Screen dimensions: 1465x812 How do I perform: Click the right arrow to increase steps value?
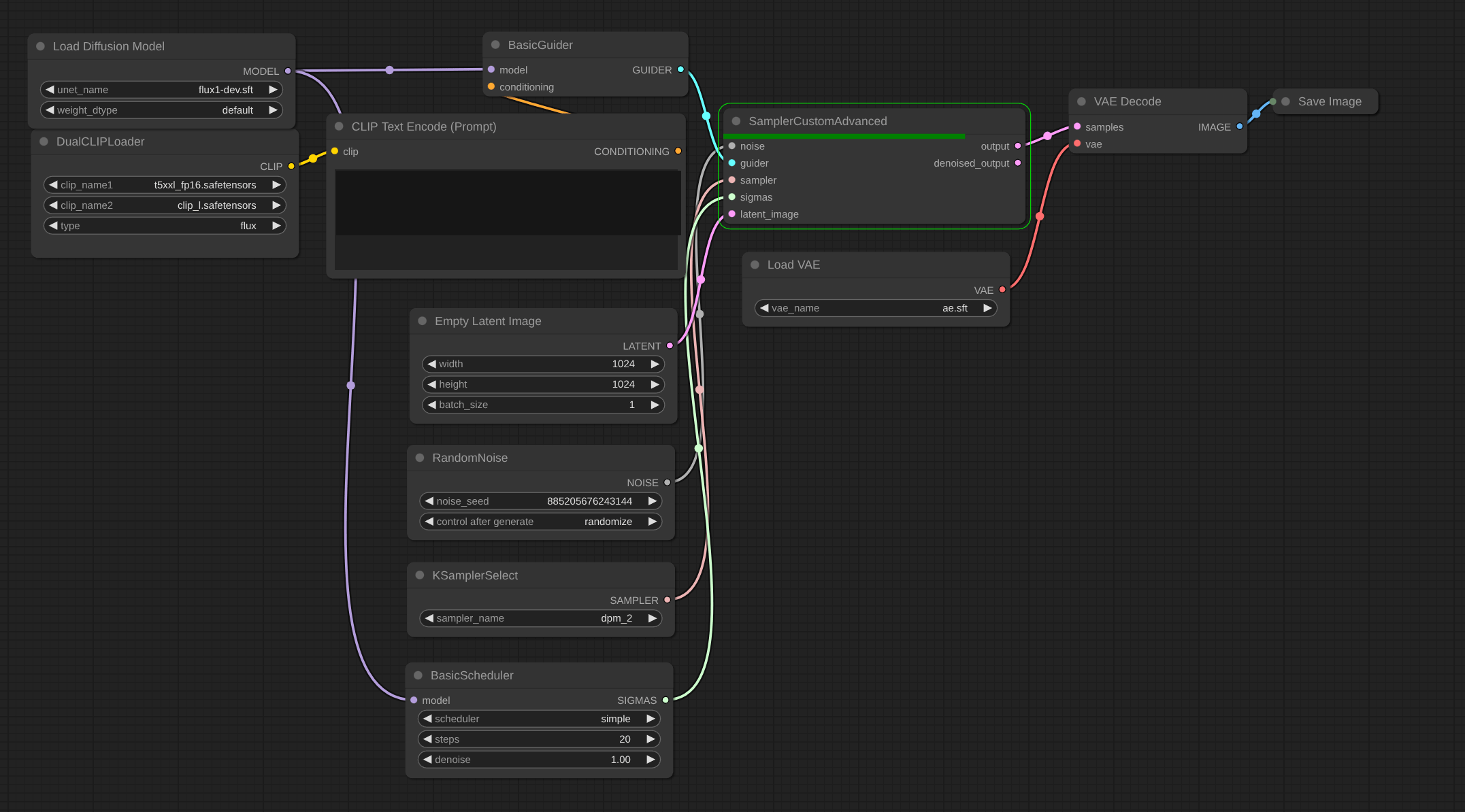pos(651,739)
